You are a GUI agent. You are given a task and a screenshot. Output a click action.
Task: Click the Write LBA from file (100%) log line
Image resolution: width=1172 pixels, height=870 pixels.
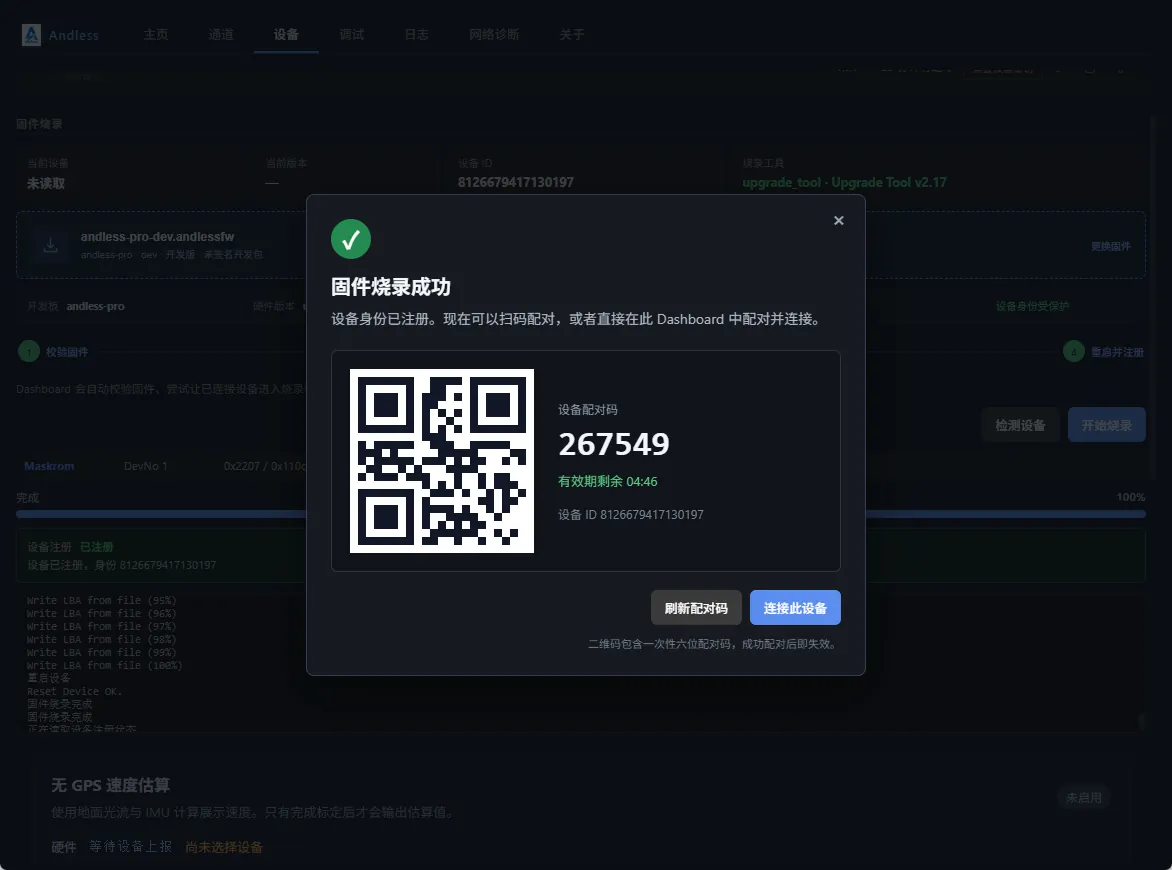[x=105, y=665]
